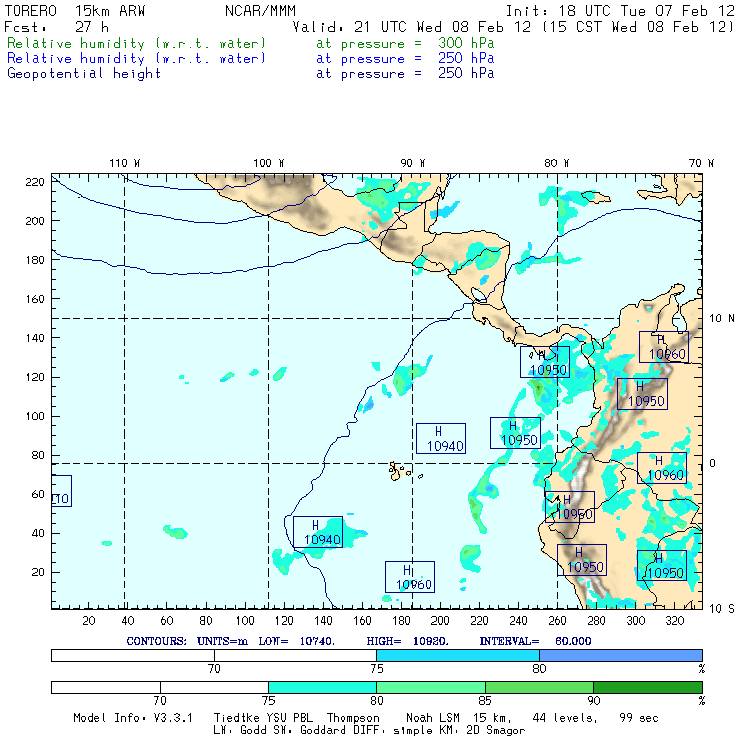
Task: Click the cyan 75-80% segment in upper colorbar
Action: 457,655
